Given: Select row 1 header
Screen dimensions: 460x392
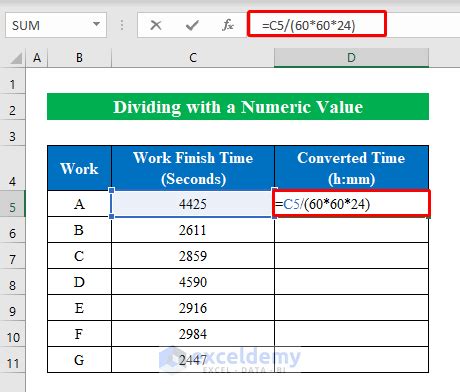Looking at the screenshot, I should (13, 81).
